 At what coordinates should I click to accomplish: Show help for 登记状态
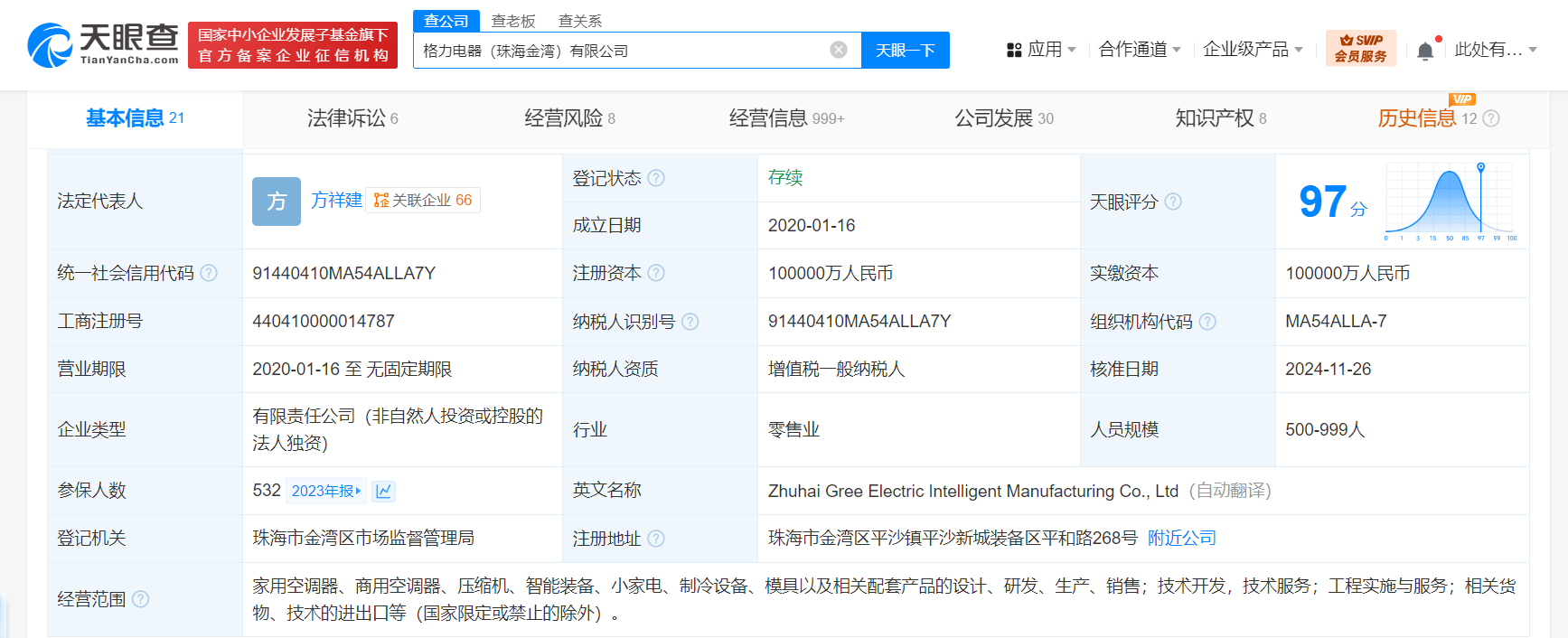click(x=656, y=178)
